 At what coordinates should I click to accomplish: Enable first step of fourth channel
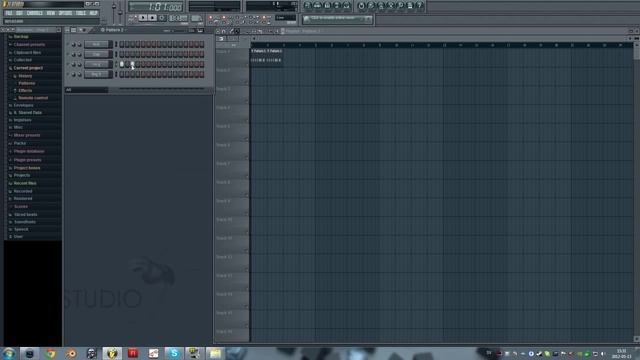point(122,74)
